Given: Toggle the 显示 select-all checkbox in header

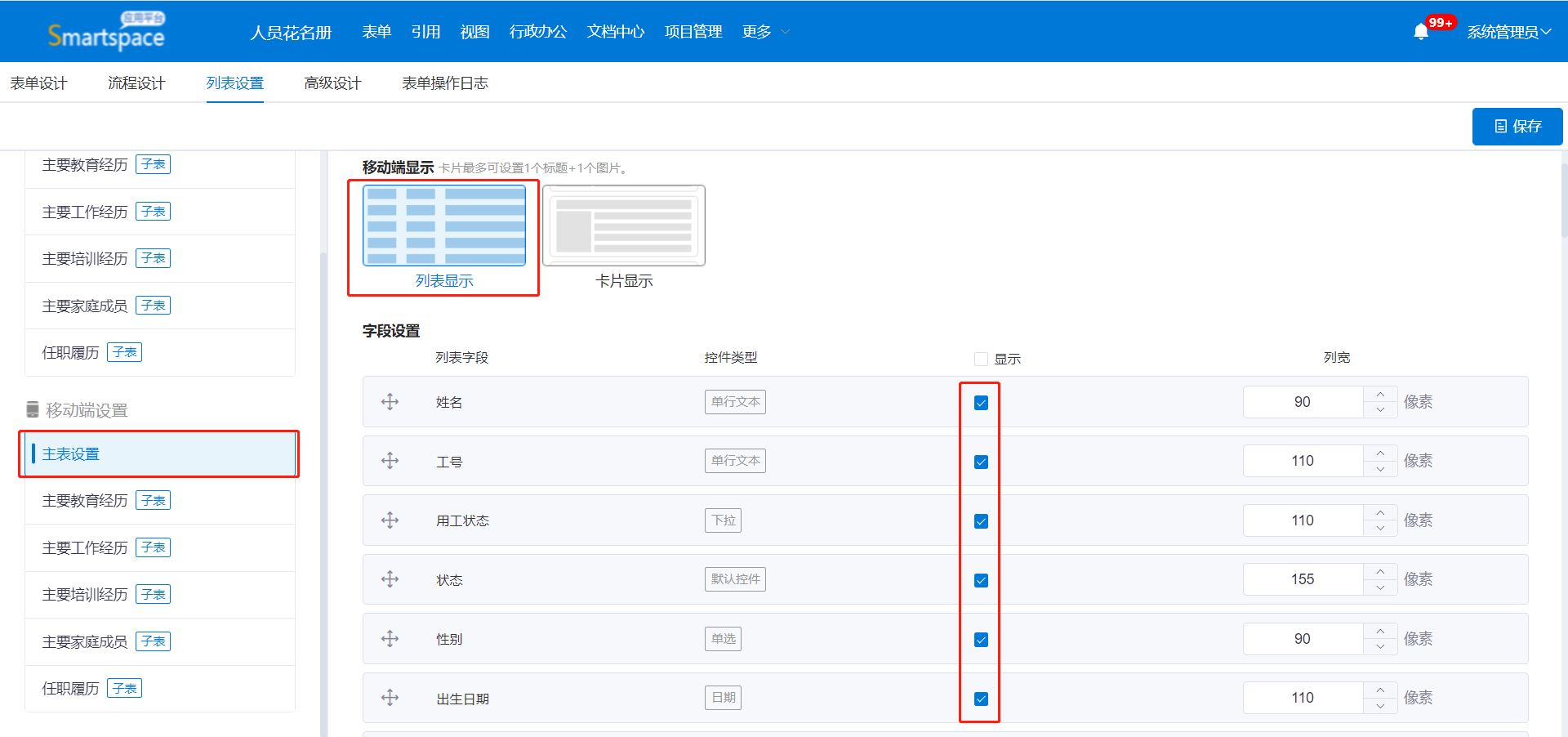Looking at the screenshot, I should click(x=982, y=359).
